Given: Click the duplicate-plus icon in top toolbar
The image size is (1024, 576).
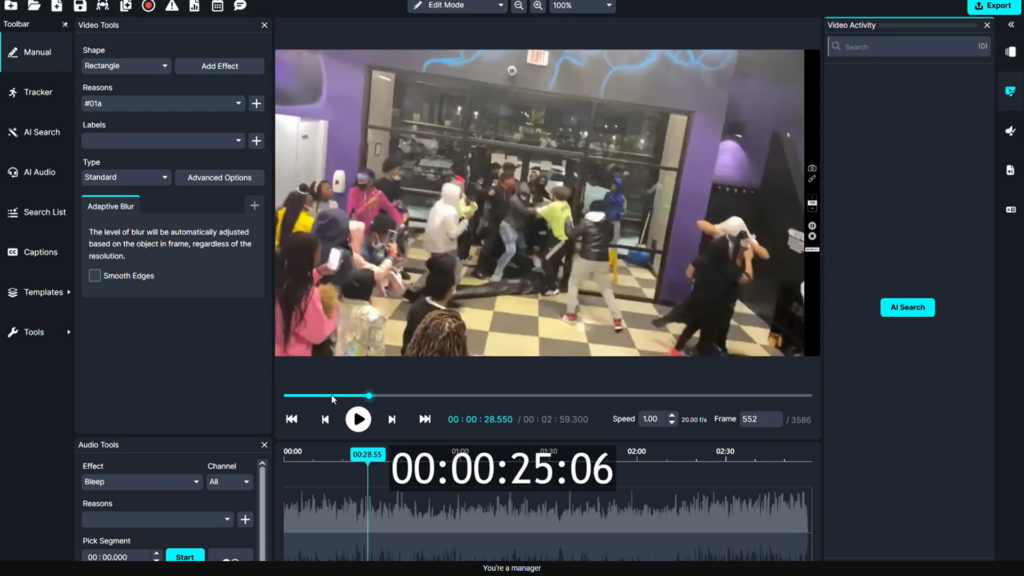Looking at the screenshot, I should pos(125,5).
